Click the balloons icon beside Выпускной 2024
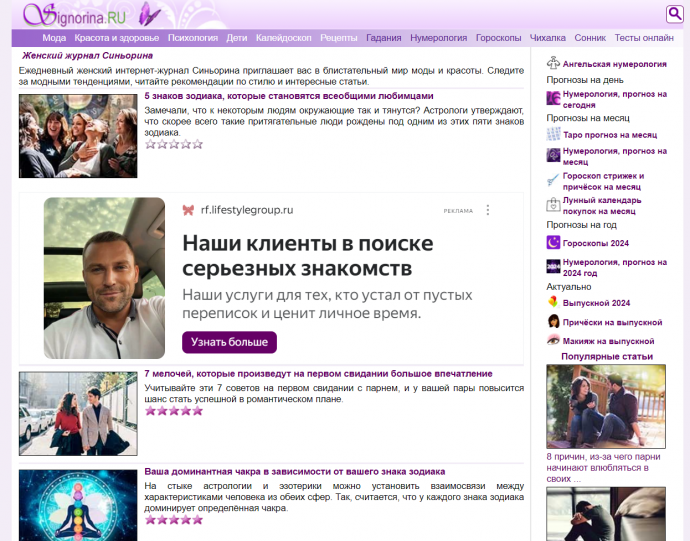 (x=553, y=302)
